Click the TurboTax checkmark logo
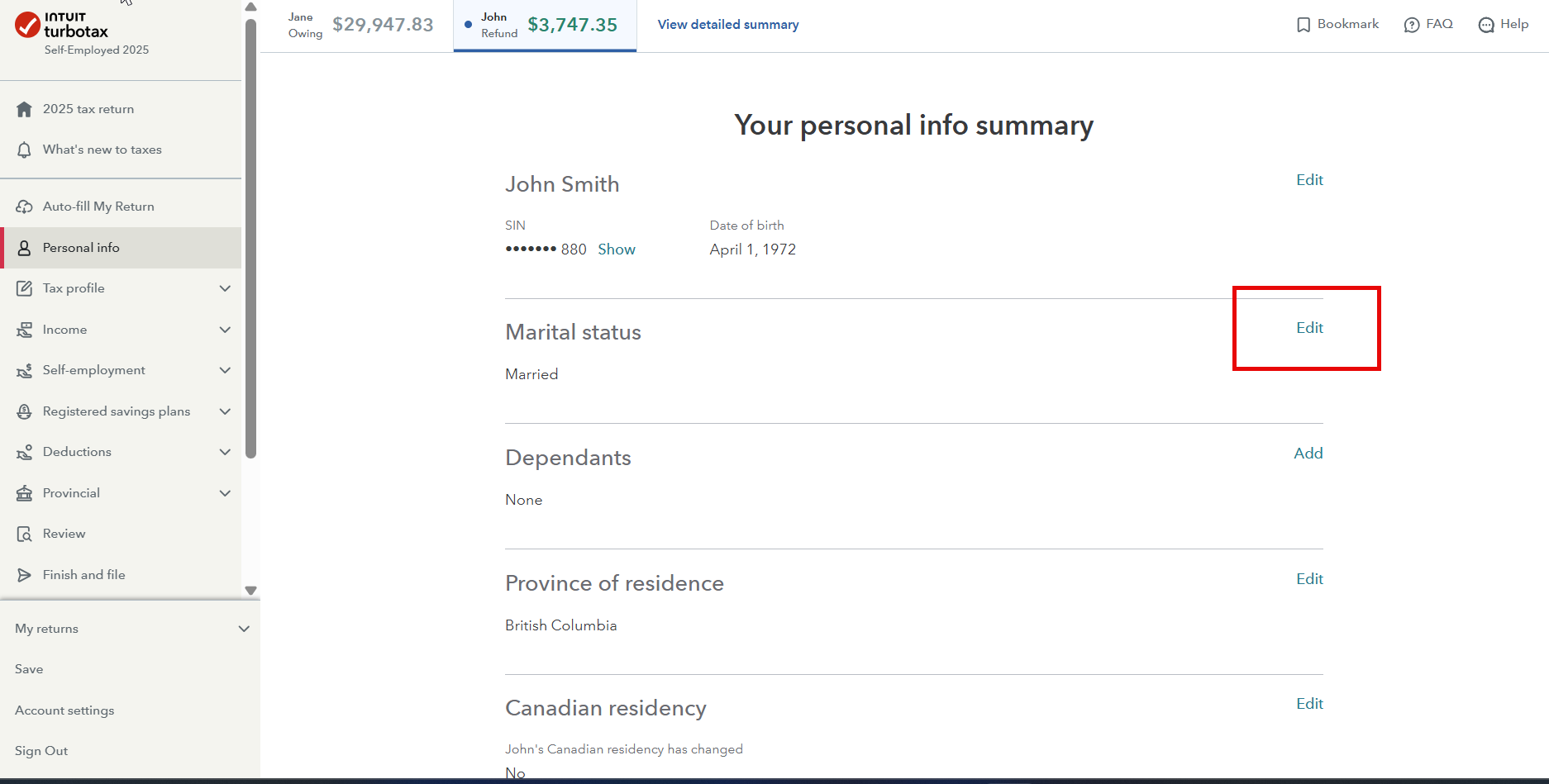The image size is (1549, 784). [x=27, y=25]
